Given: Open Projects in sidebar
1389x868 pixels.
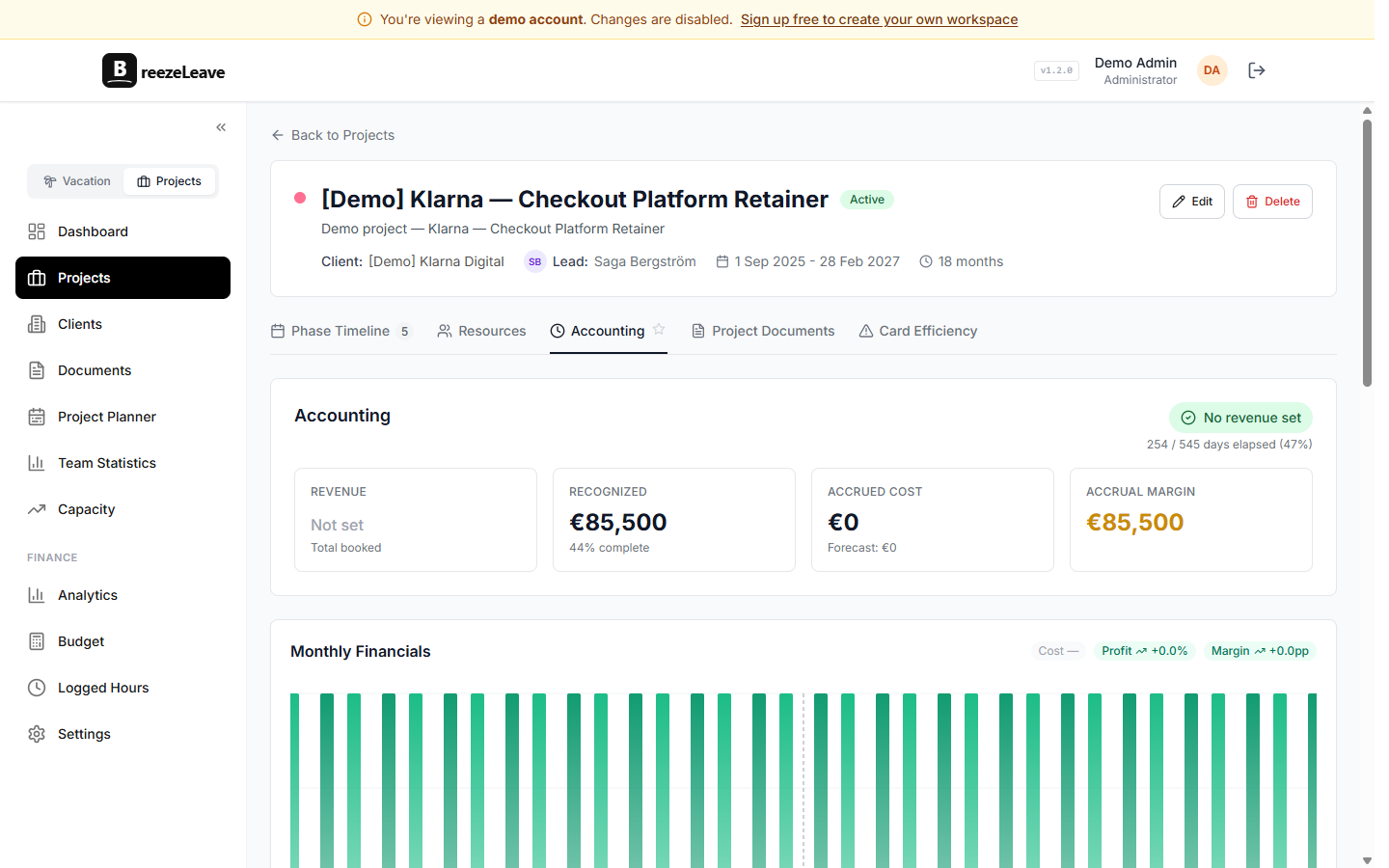Looking at the screenshot, I should pos(123,278).
